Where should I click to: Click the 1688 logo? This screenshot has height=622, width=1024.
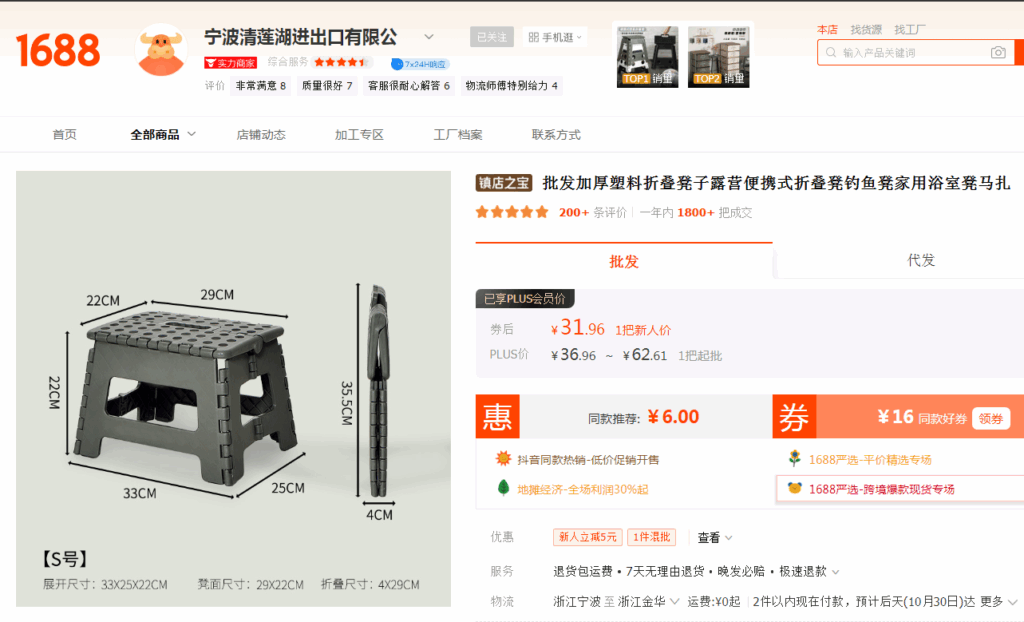58,50
